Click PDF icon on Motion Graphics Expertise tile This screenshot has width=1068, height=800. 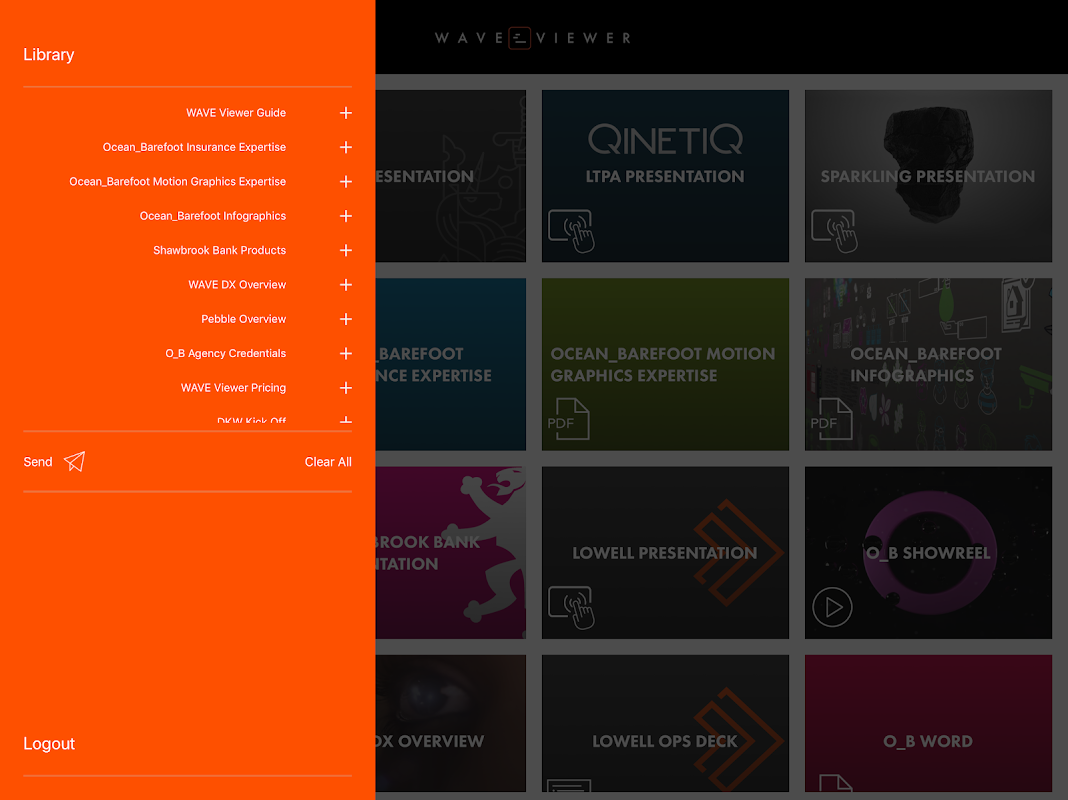(568, 419)
